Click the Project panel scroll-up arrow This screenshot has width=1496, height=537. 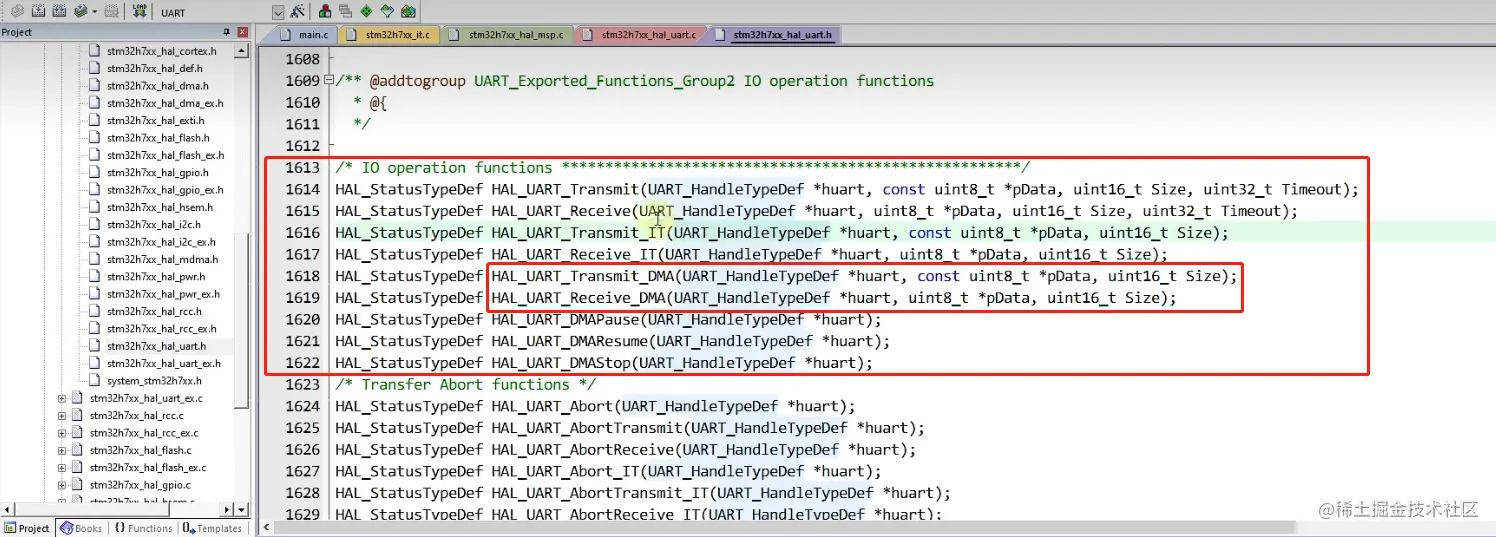pyautogui.click(x=242, y=50)
